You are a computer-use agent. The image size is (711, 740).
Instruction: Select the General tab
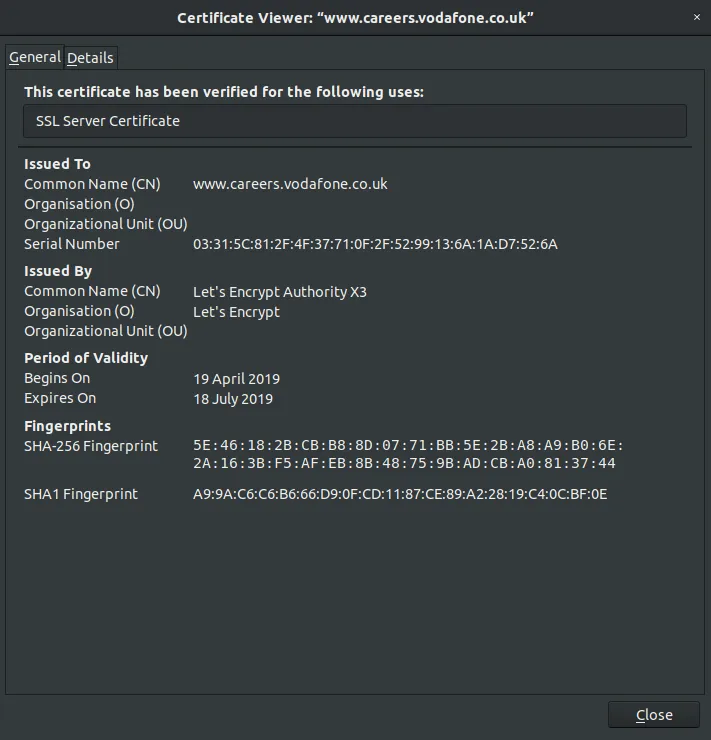pos(34,57)
